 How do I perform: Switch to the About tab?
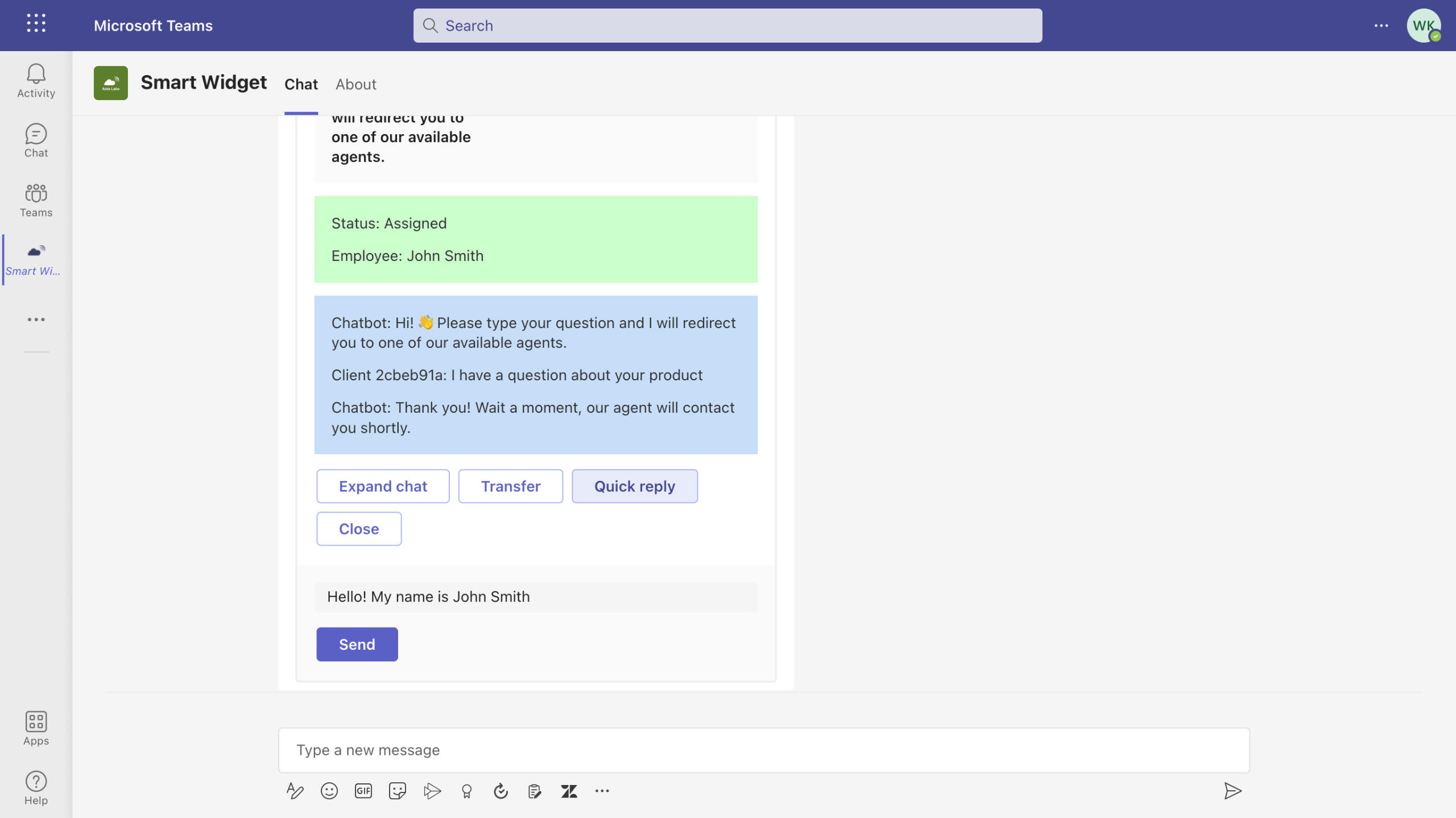pyautogui.click(x=356, y=84)
